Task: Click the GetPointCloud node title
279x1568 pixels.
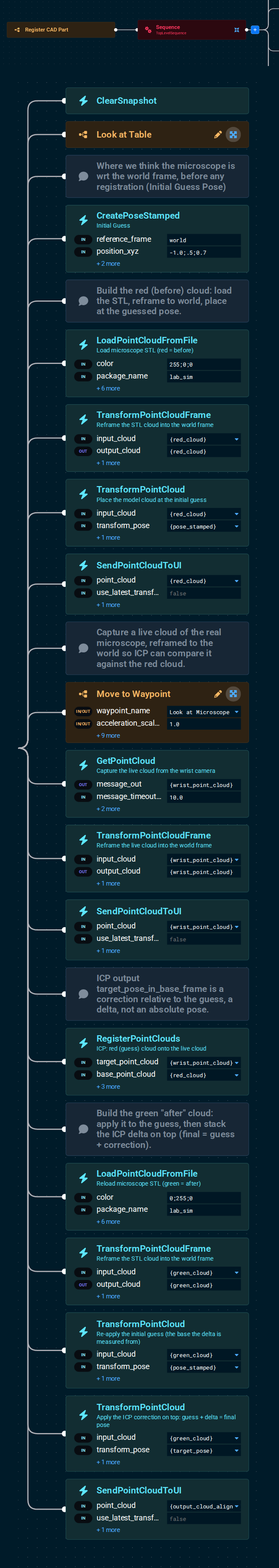Action: (x=125, y=760)
